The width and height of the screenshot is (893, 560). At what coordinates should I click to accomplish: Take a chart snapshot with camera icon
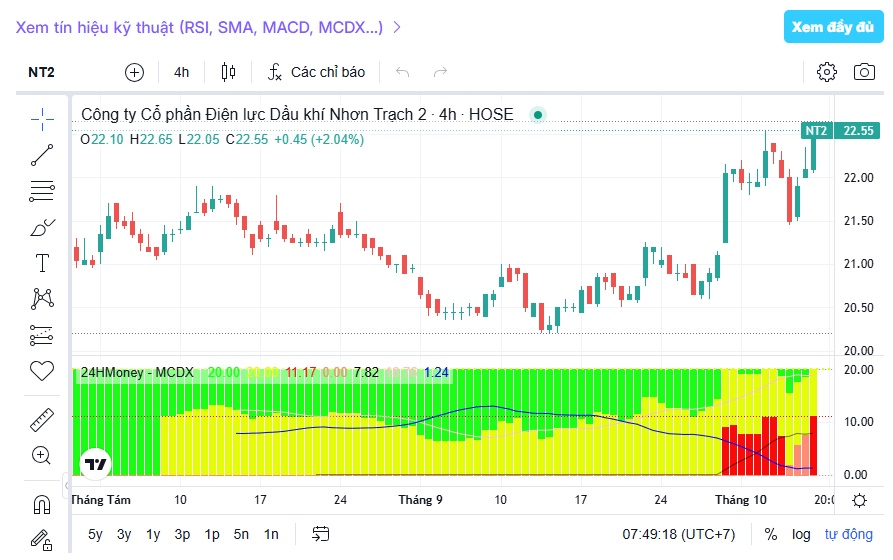864,72
